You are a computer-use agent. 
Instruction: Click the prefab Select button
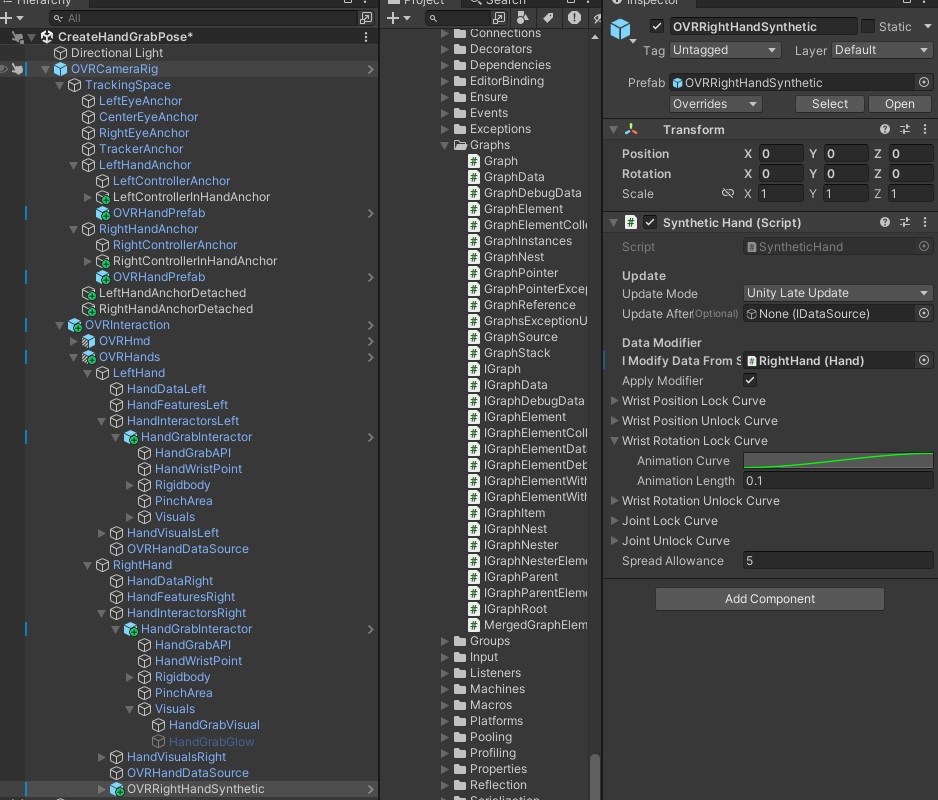(x=830, y=104)
